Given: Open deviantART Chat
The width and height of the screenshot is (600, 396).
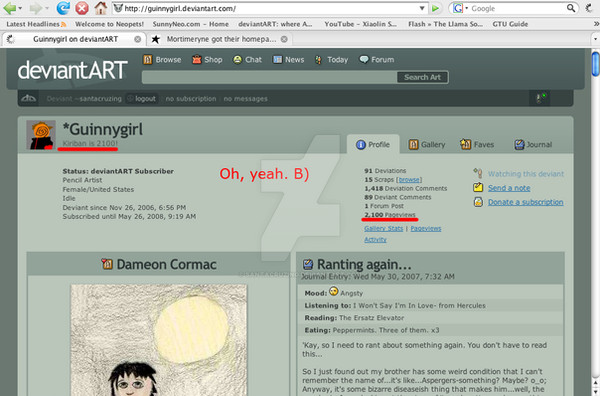Looking at the screenshot, I should coord(248,60).
